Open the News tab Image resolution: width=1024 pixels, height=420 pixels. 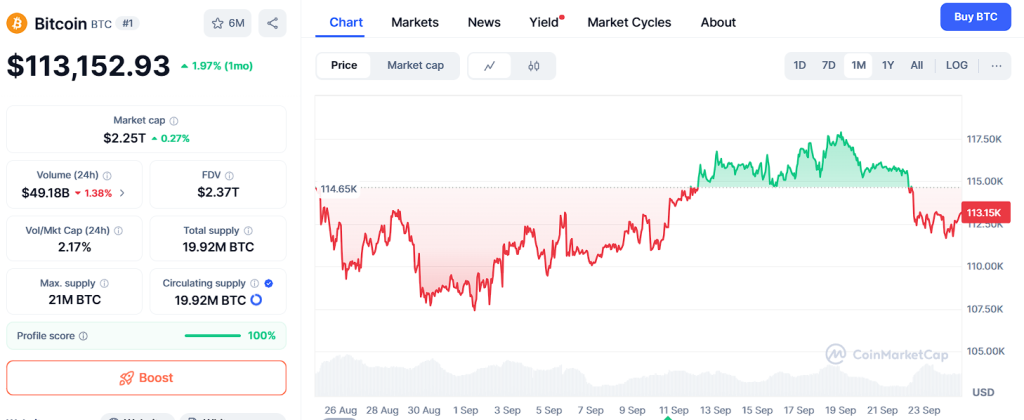484,22
